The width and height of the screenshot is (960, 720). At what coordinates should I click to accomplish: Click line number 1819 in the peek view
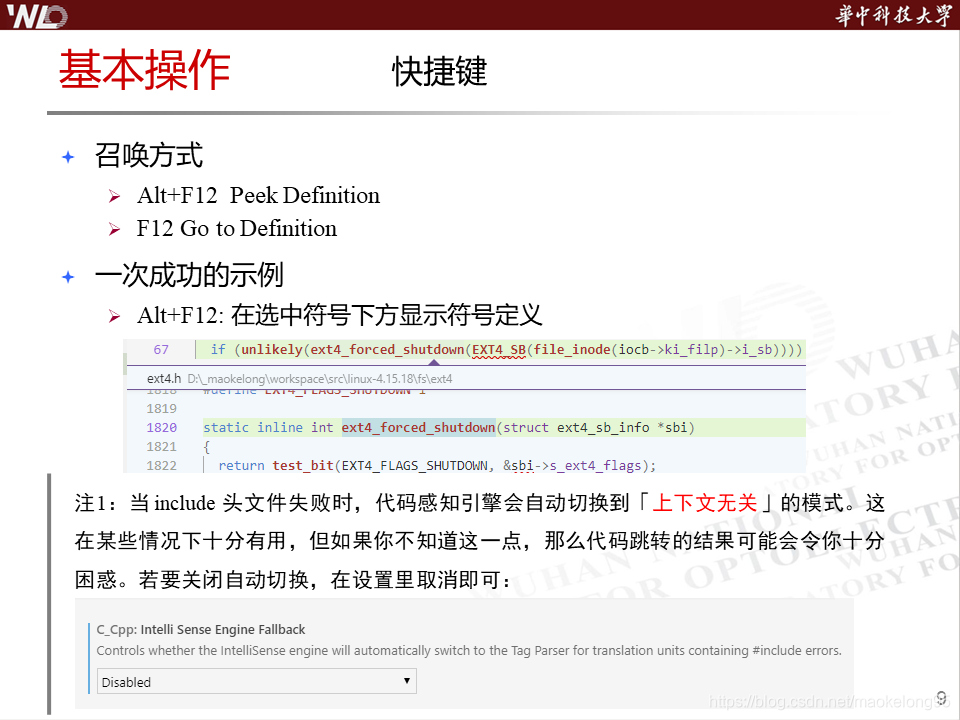click(x=162, y=408)
